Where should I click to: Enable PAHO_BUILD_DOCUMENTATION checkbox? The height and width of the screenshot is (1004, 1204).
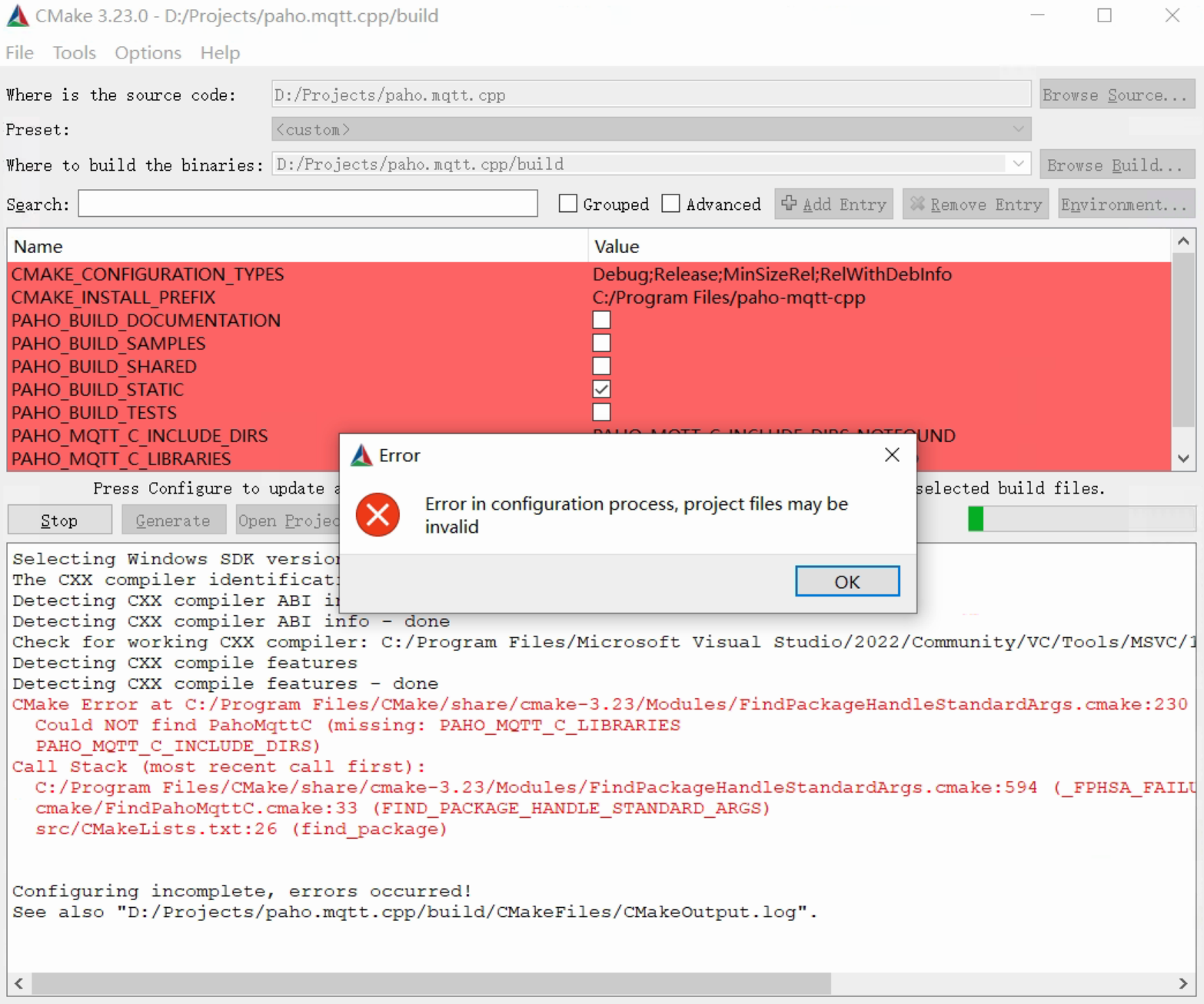point(602,320)
